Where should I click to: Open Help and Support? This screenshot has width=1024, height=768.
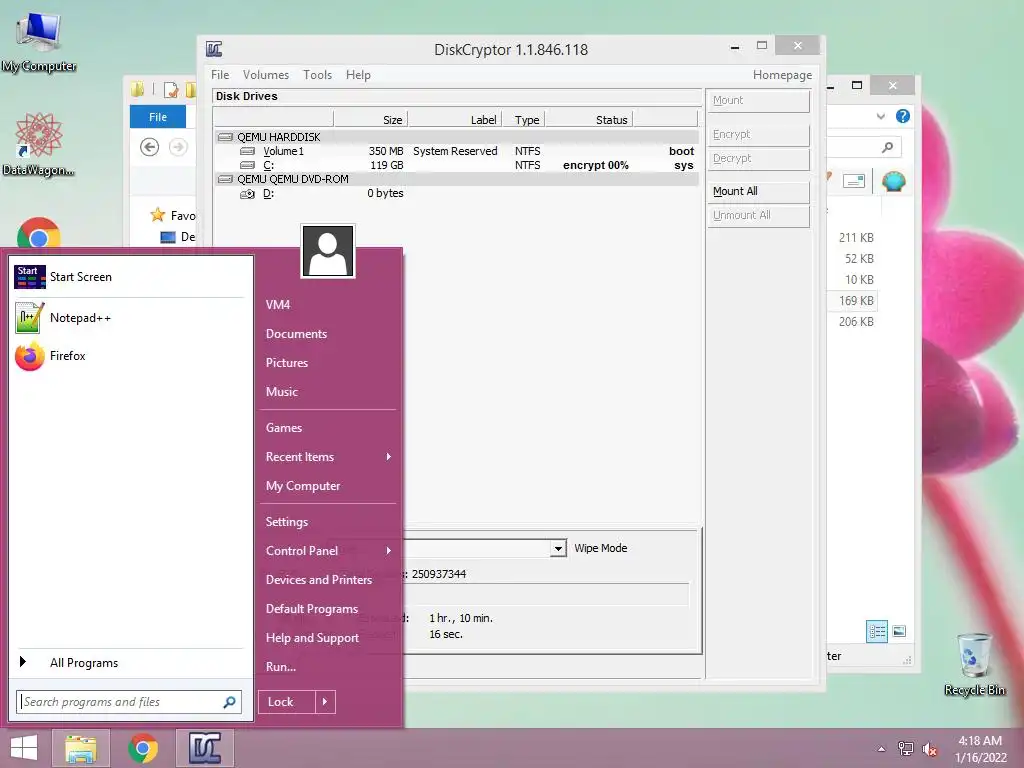312,638
